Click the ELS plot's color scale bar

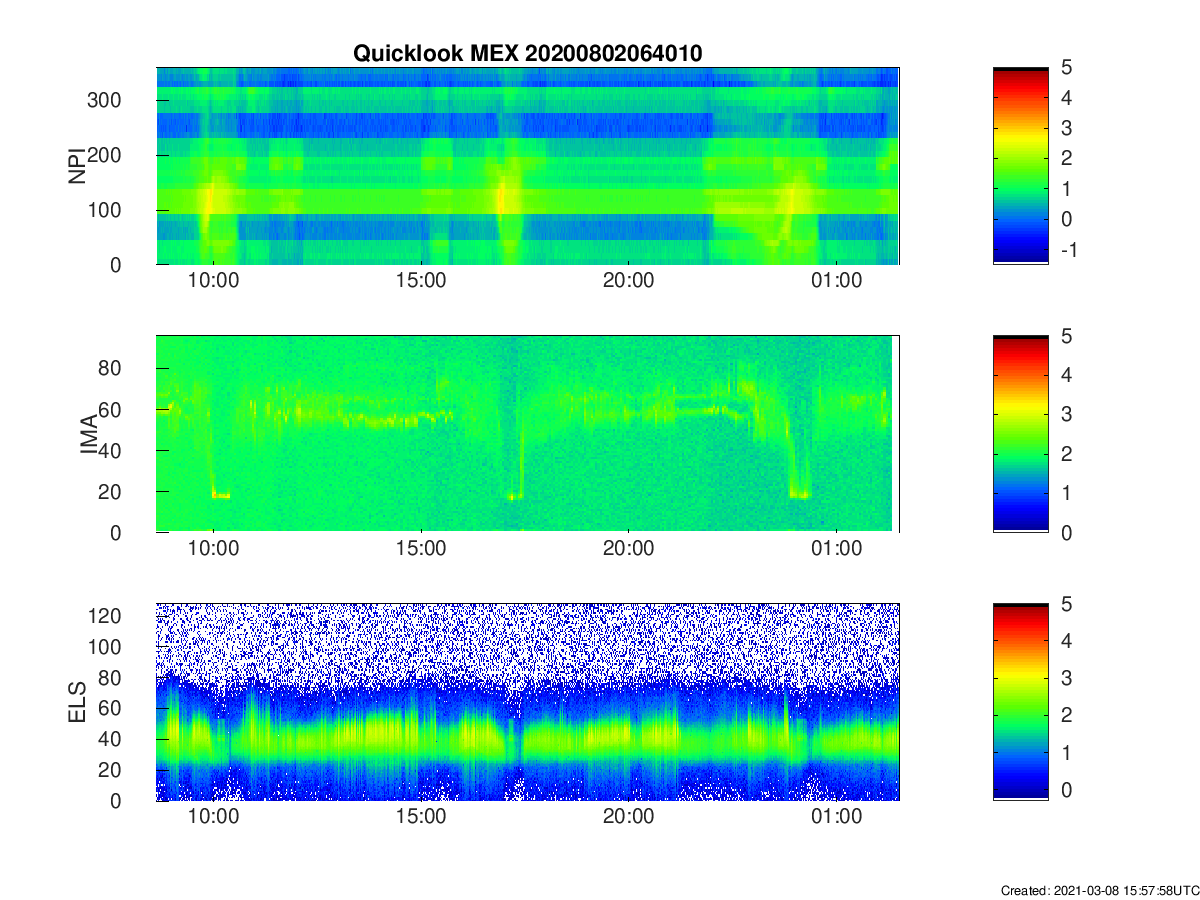1020,702
